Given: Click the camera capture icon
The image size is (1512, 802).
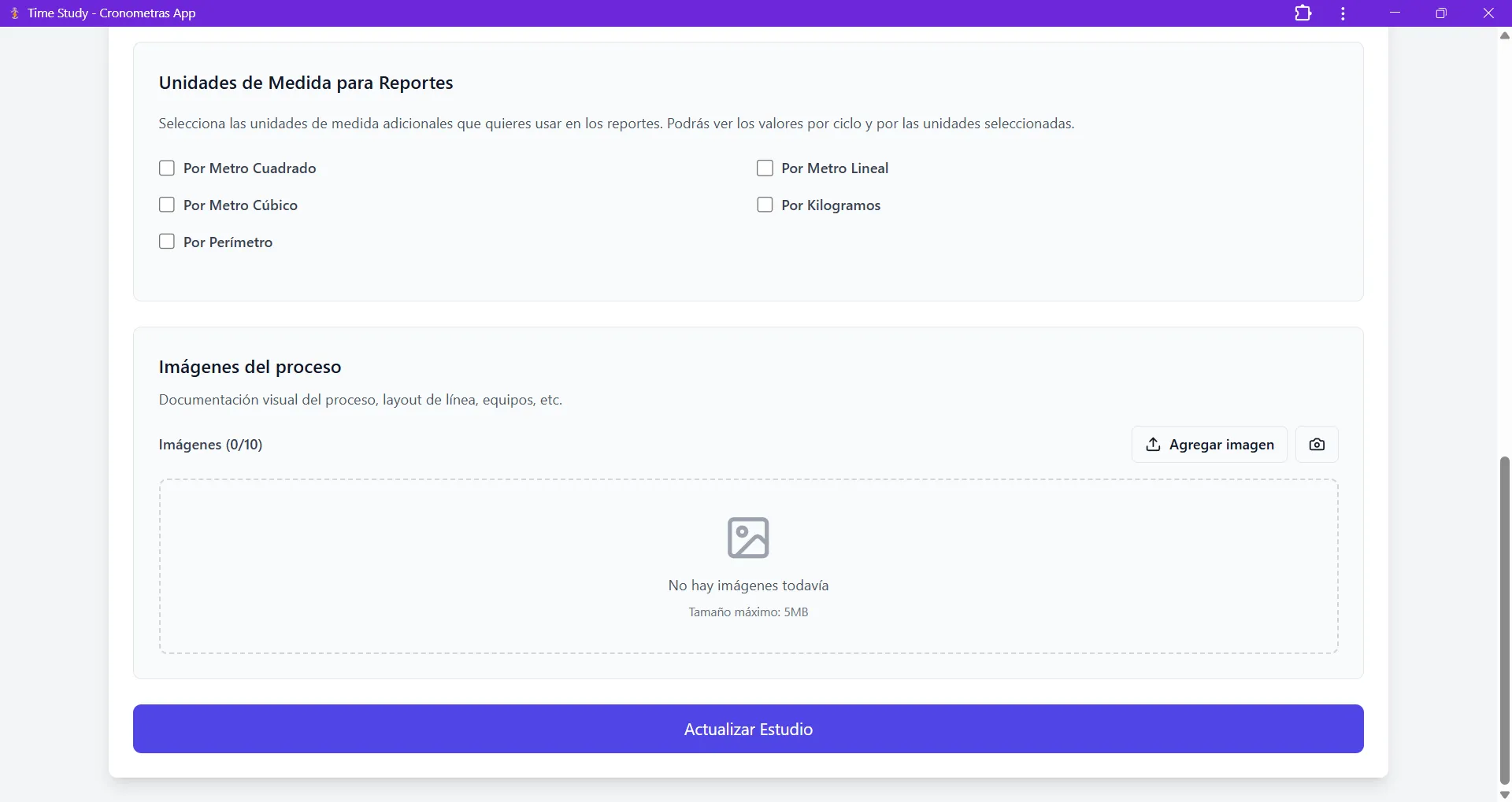Looking at the screenshot, I should coord(1317,445).
